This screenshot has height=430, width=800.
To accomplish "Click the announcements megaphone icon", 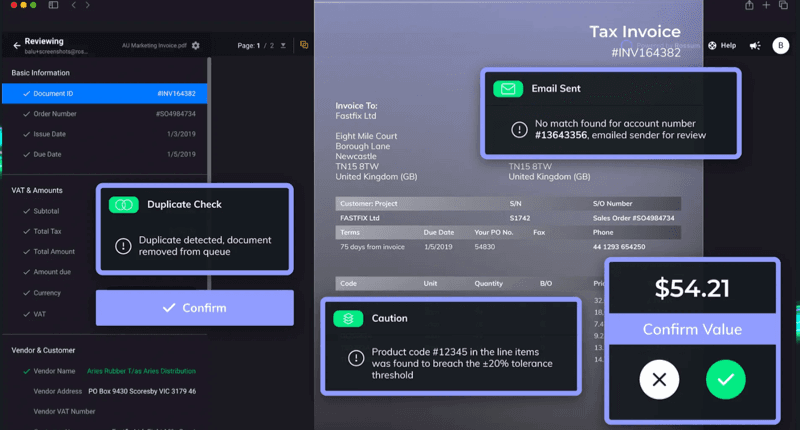I will click(755, 45).
